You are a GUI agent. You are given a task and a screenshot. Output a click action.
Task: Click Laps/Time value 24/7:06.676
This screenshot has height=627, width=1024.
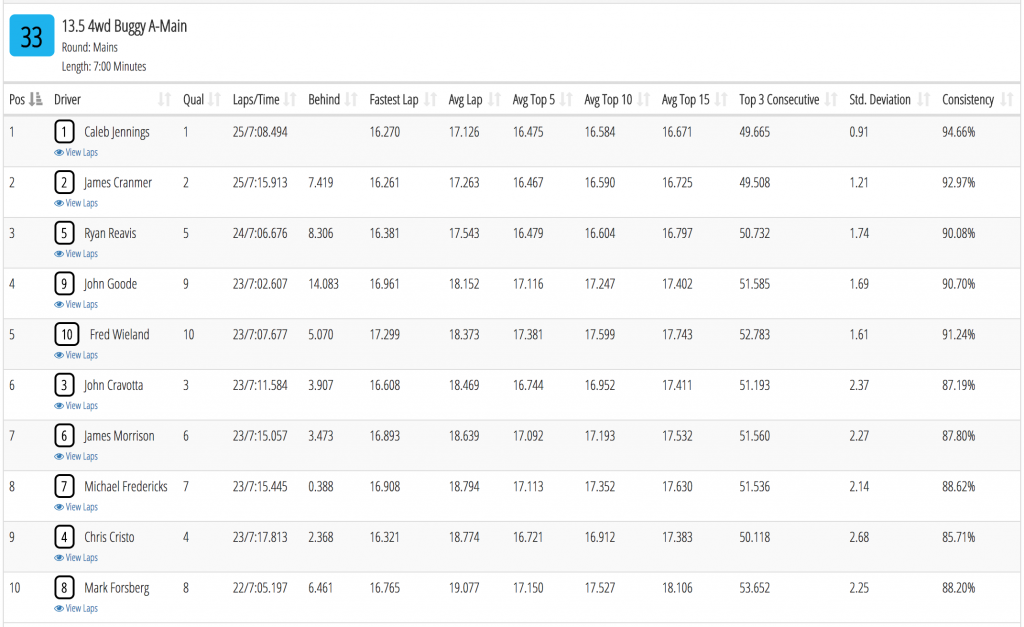[x=260, y=233]
